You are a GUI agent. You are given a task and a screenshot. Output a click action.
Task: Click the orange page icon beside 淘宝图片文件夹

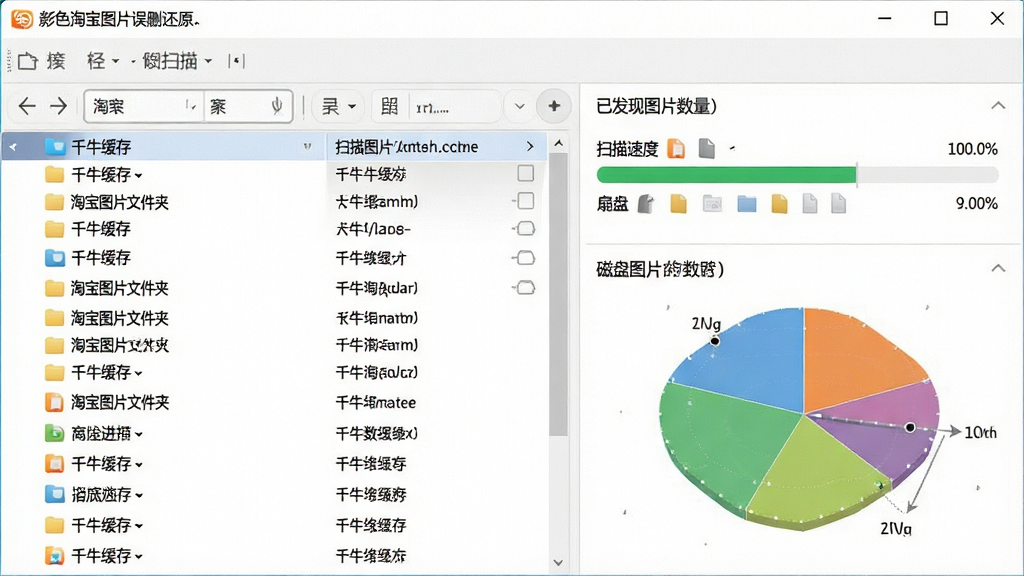[54, 402]
